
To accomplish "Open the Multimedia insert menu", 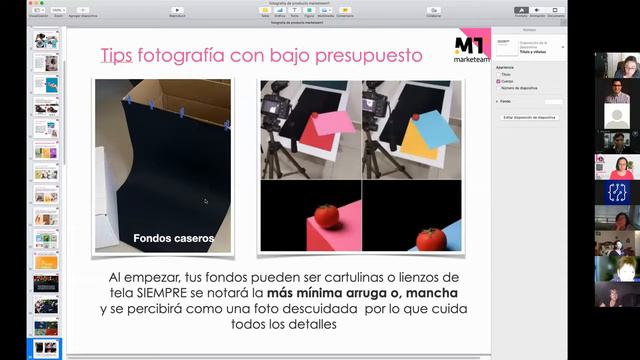I will coord(325,10).
